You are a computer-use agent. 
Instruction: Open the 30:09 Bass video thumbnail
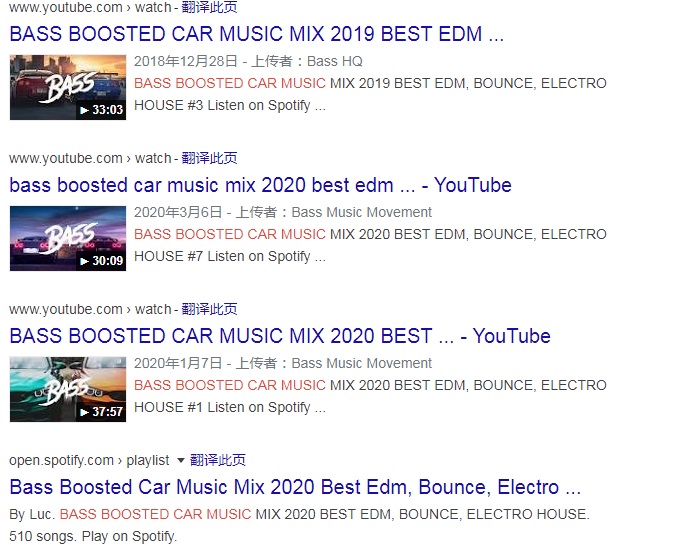(x=68, y=238)
